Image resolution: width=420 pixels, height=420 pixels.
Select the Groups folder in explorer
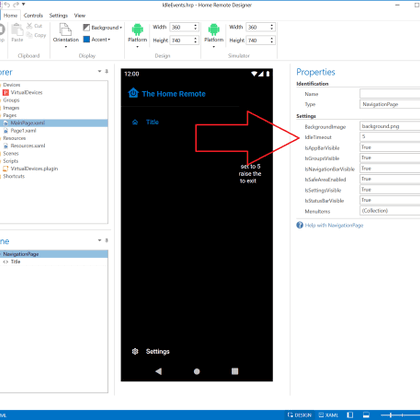tap(11, 100)
